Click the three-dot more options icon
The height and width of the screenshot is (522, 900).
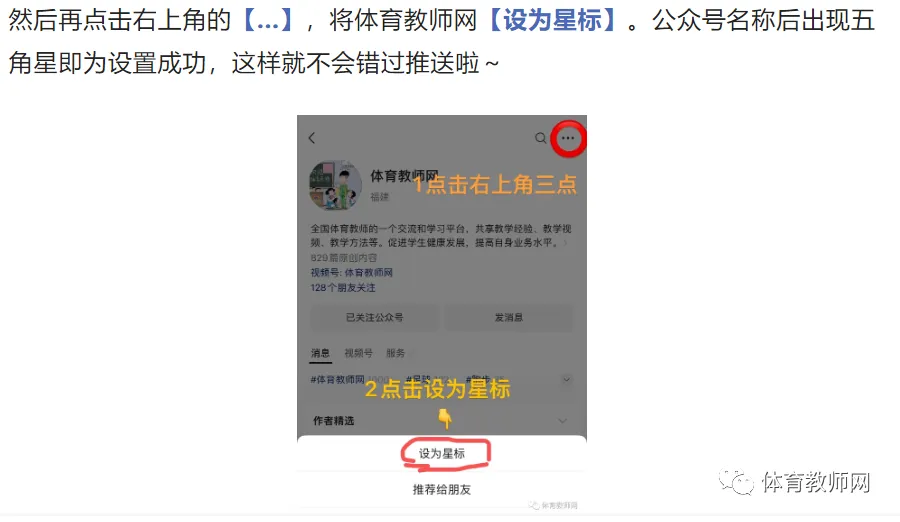point(568,138)
